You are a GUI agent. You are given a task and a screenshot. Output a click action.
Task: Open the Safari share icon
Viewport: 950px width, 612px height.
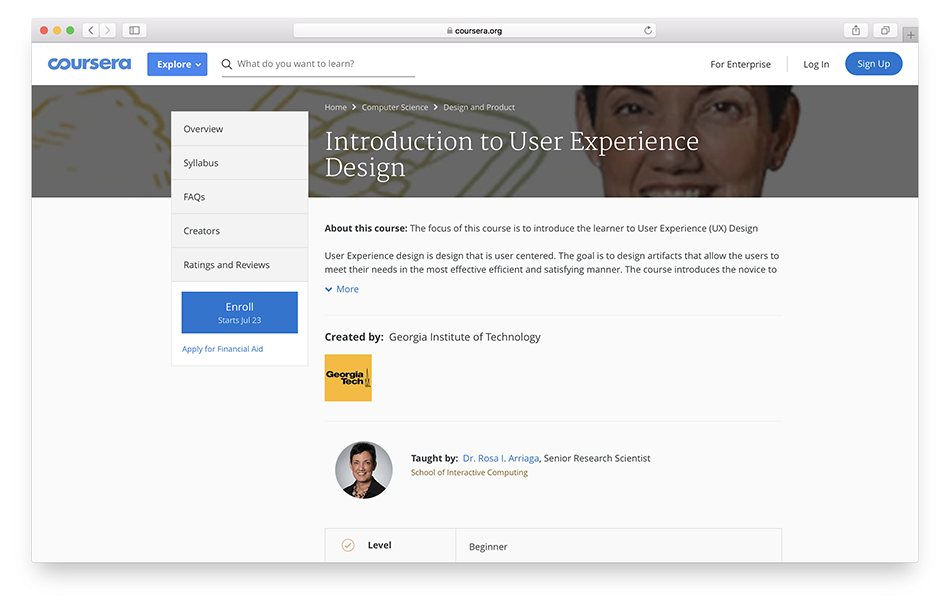(855, 30)
